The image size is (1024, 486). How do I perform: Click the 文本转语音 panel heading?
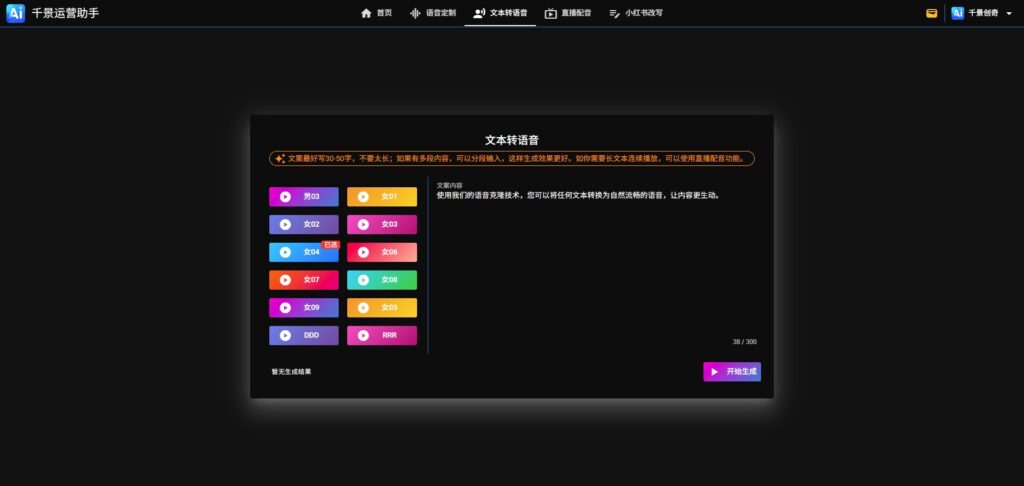[x=512, y=140]
